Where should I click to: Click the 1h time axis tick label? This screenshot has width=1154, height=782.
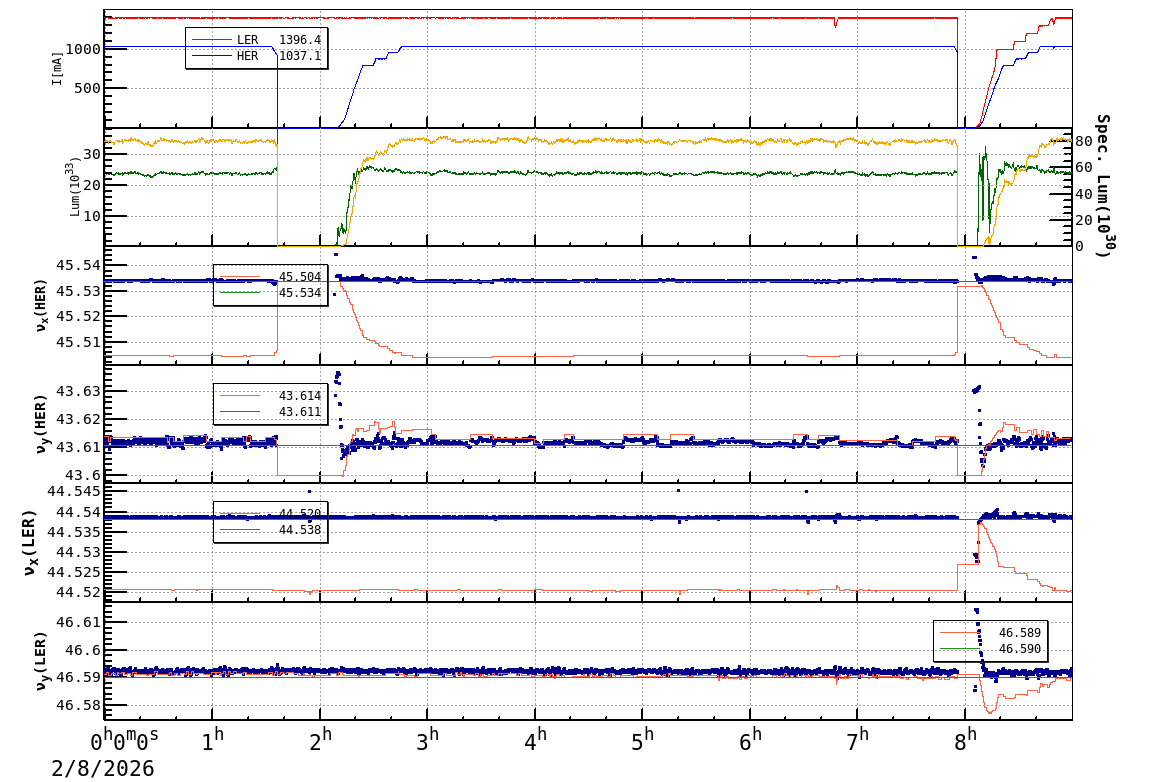[x=212, y=739]
